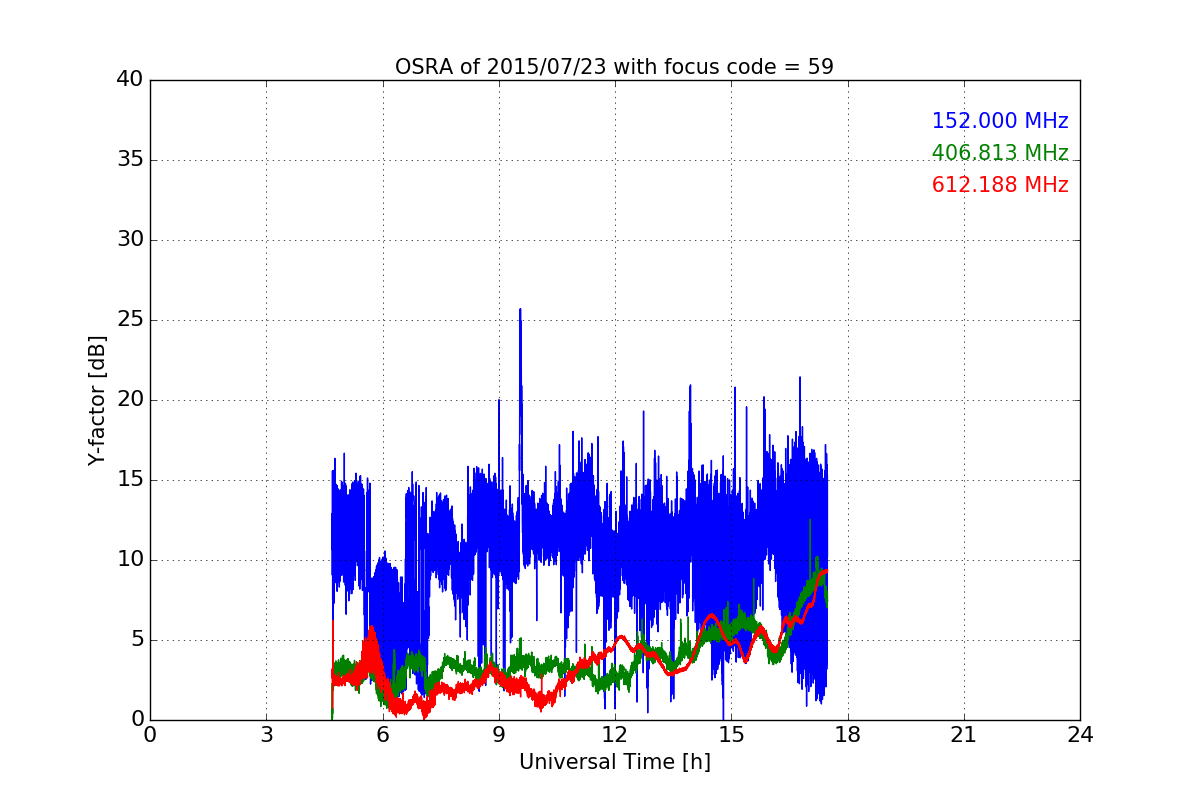Click y-axis tick label 25
Screen dimensions: 1200x800
[130, 320]
